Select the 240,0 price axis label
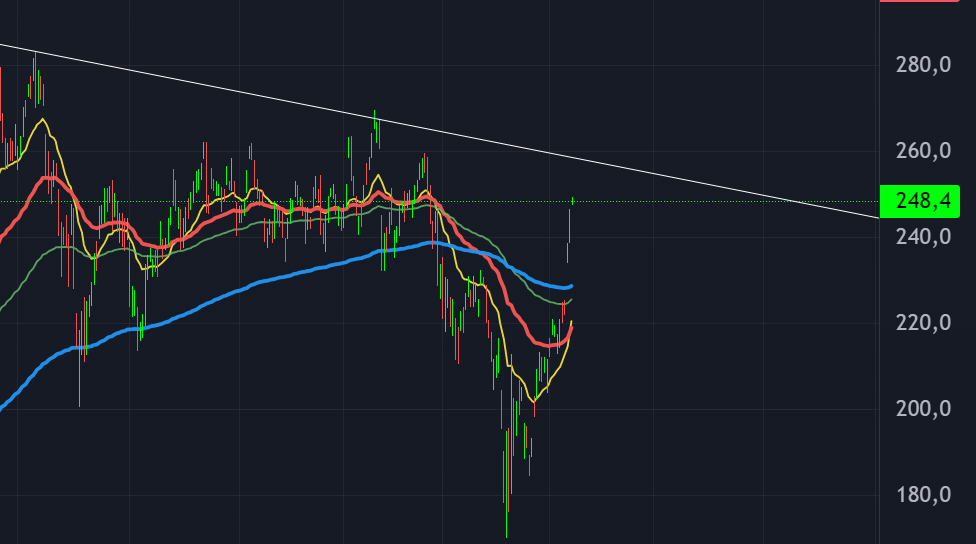 (x=923, y=237)
